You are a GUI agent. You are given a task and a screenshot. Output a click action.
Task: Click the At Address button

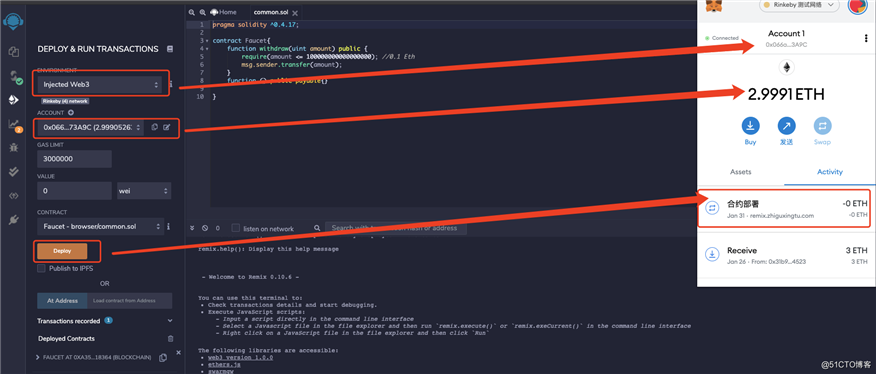[x=62, y=301]
